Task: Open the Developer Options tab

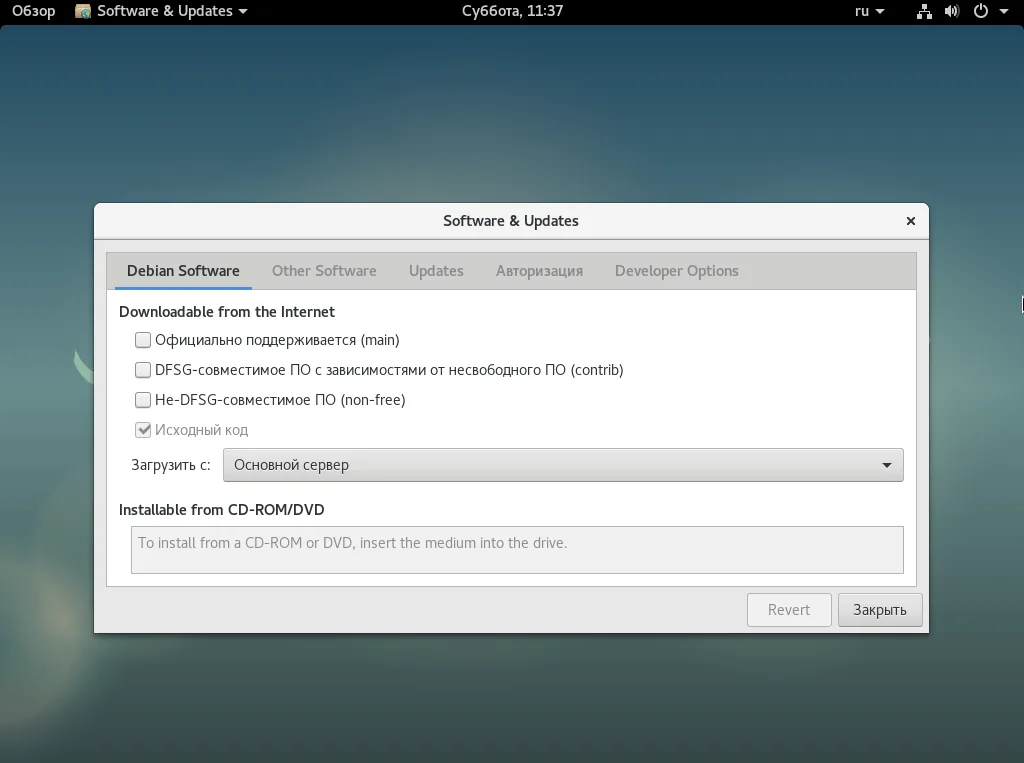Action: point(677,270)
